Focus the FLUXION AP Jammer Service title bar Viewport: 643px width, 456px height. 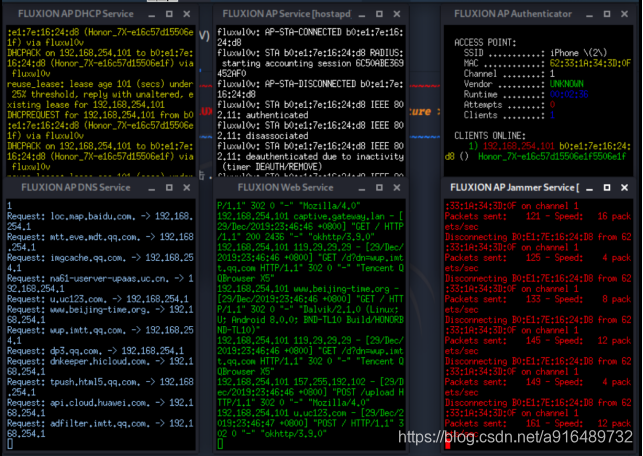coord(515,187)
